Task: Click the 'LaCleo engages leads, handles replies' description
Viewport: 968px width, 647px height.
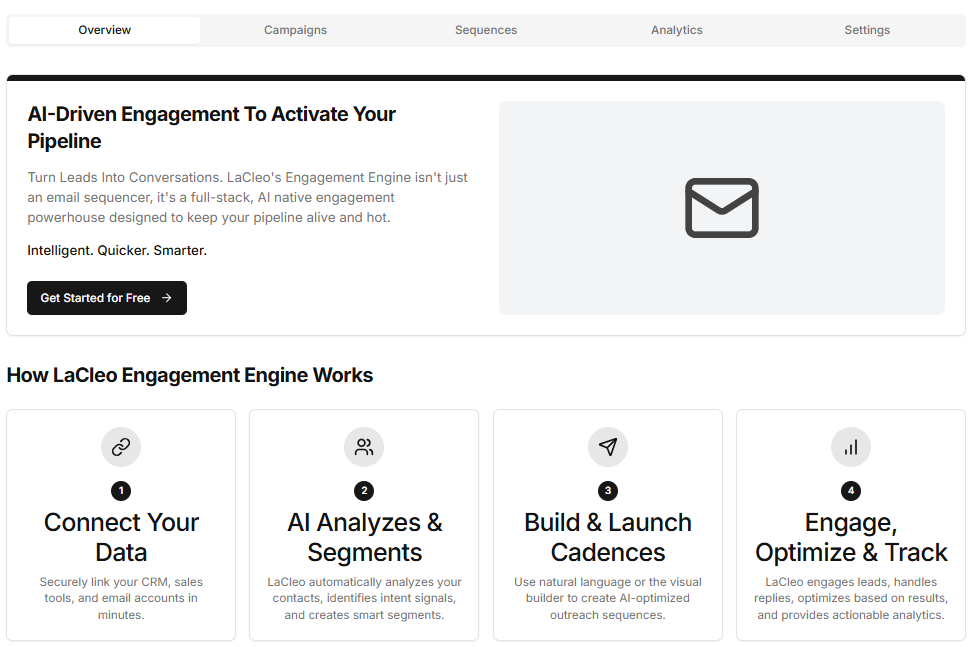Action: click(851, 598)
